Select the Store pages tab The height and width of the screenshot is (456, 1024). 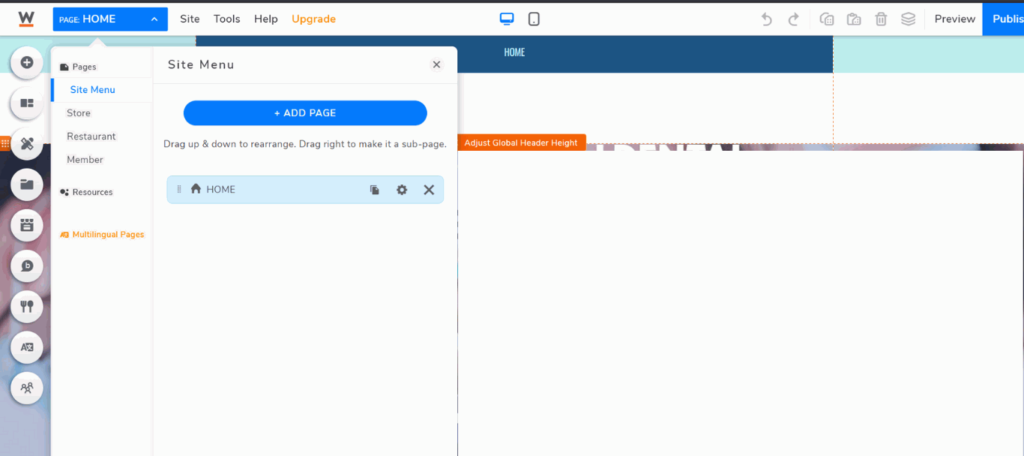pos(78,113)
